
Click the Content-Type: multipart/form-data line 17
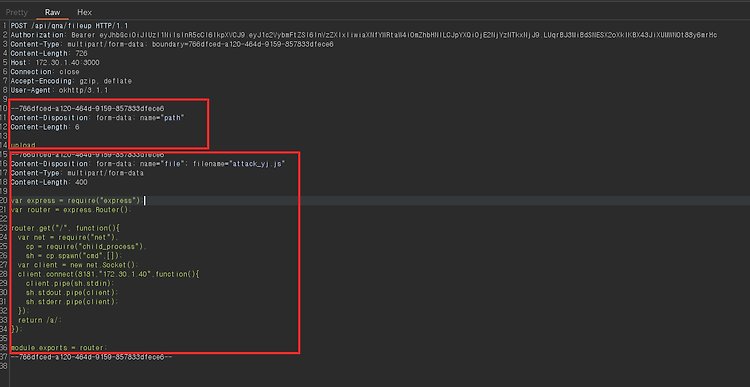tap(77, 173)
